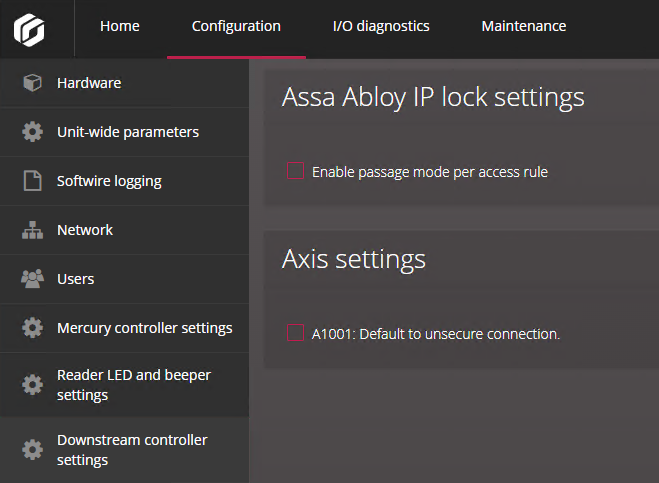This screenshot has width=659, height=483.
Task: Open Softwire logging settings
Action: (x=109, y=181)
